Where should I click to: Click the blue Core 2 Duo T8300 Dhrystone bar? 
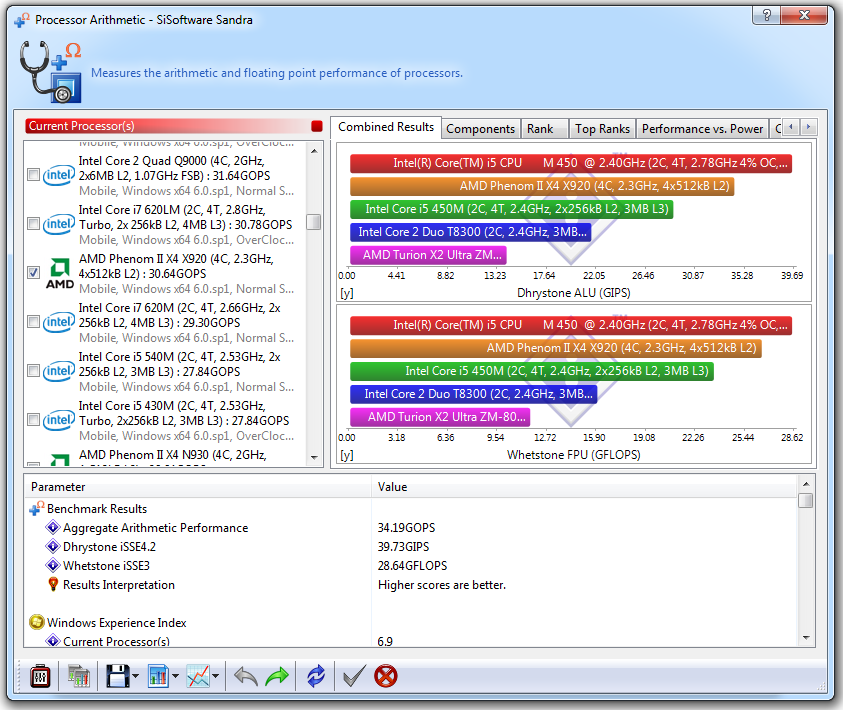pyautogui.click(x=470, y=232)
